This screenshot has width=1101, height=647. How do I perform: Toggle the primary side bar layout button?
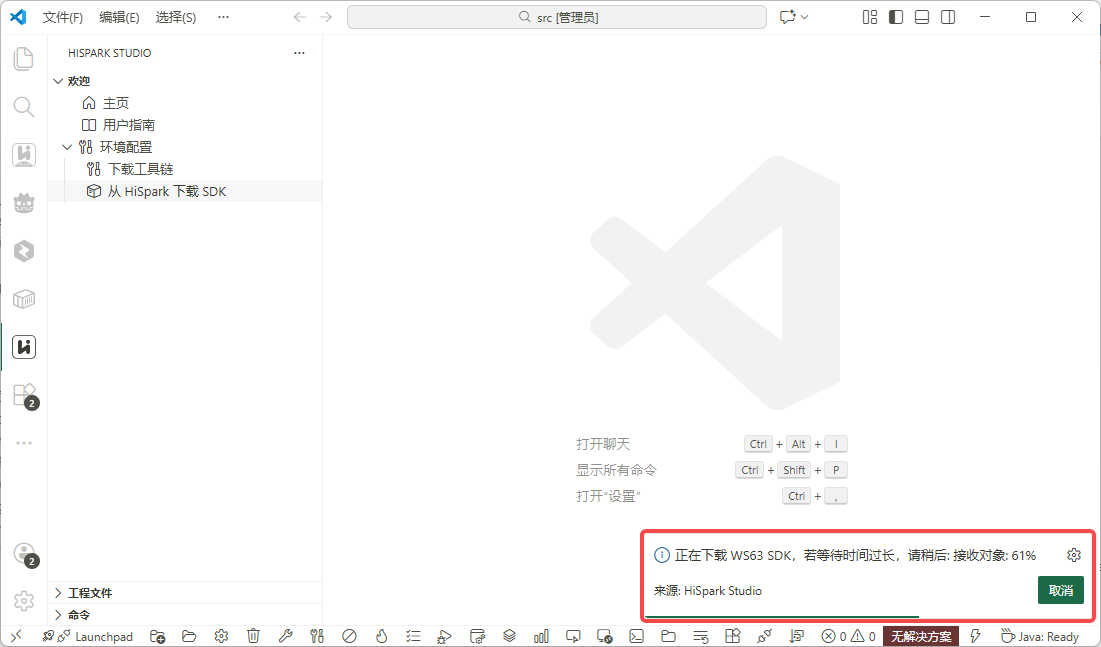click(896, 17)
